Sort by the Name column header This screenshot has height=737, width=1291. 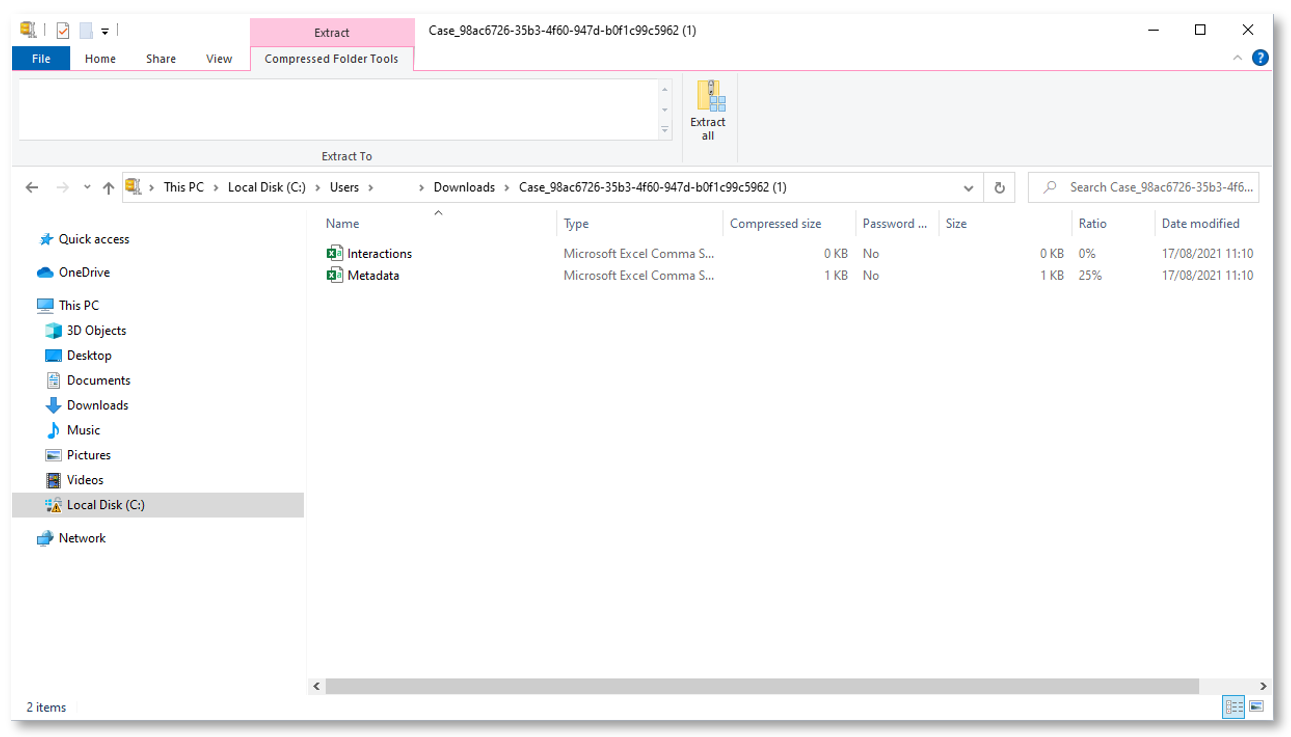[342, 223]
